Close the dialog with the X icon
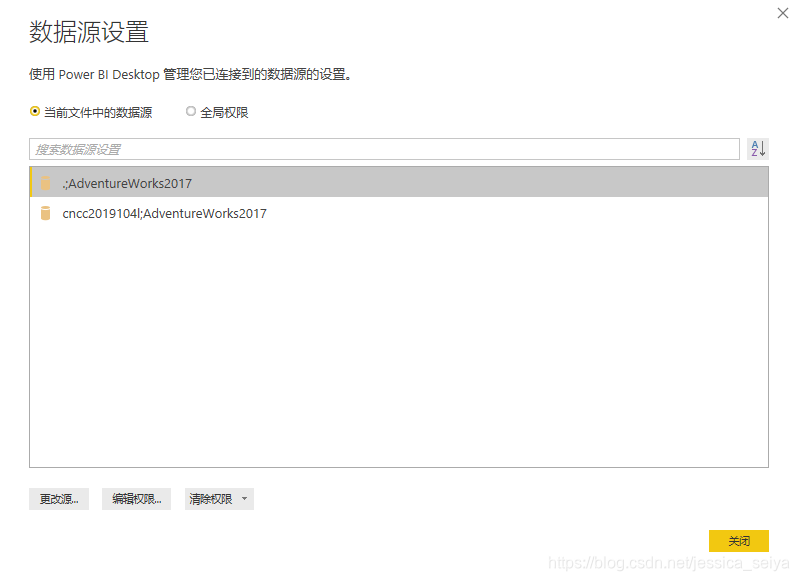Viewport: 799px width, 581px height. 783,13
